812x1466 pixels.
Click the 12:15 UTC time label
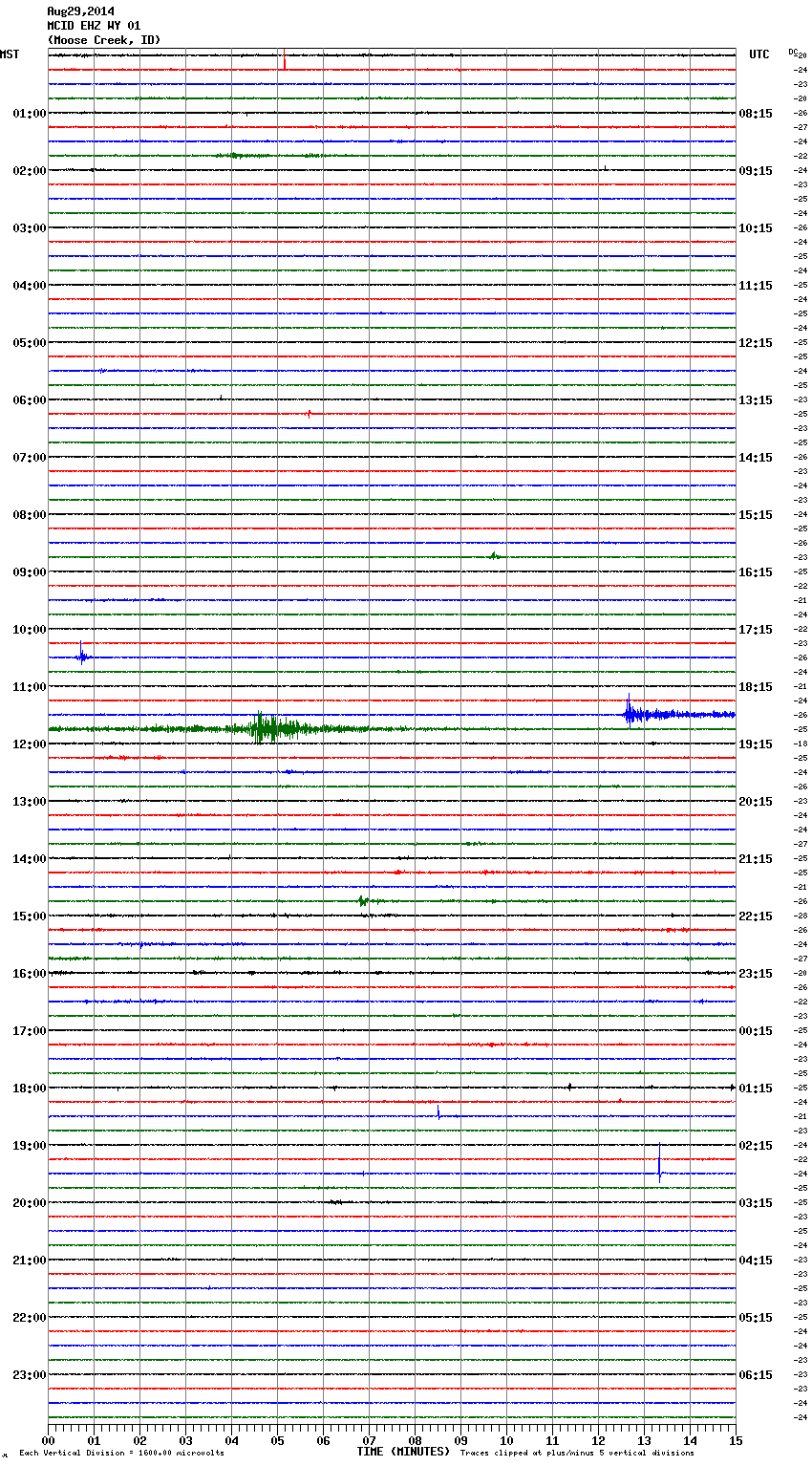tap(756, 343)
